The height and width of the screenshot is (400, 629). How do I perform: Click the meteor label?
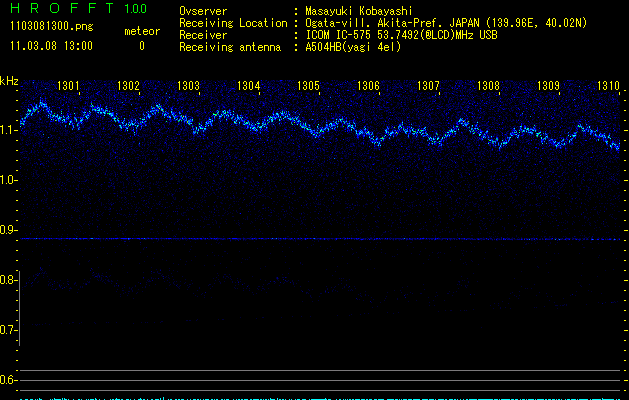point(141,32)
